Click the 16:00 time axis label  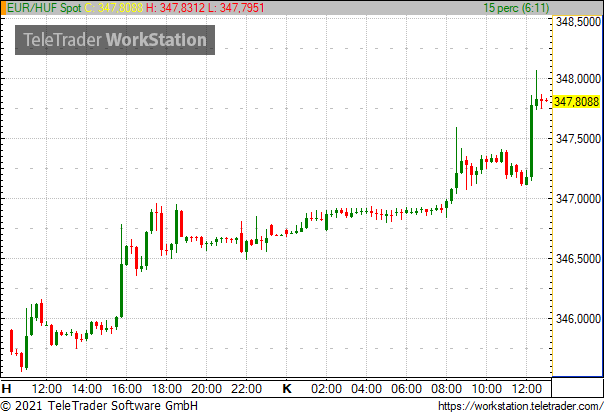click(x=126, y=388)
